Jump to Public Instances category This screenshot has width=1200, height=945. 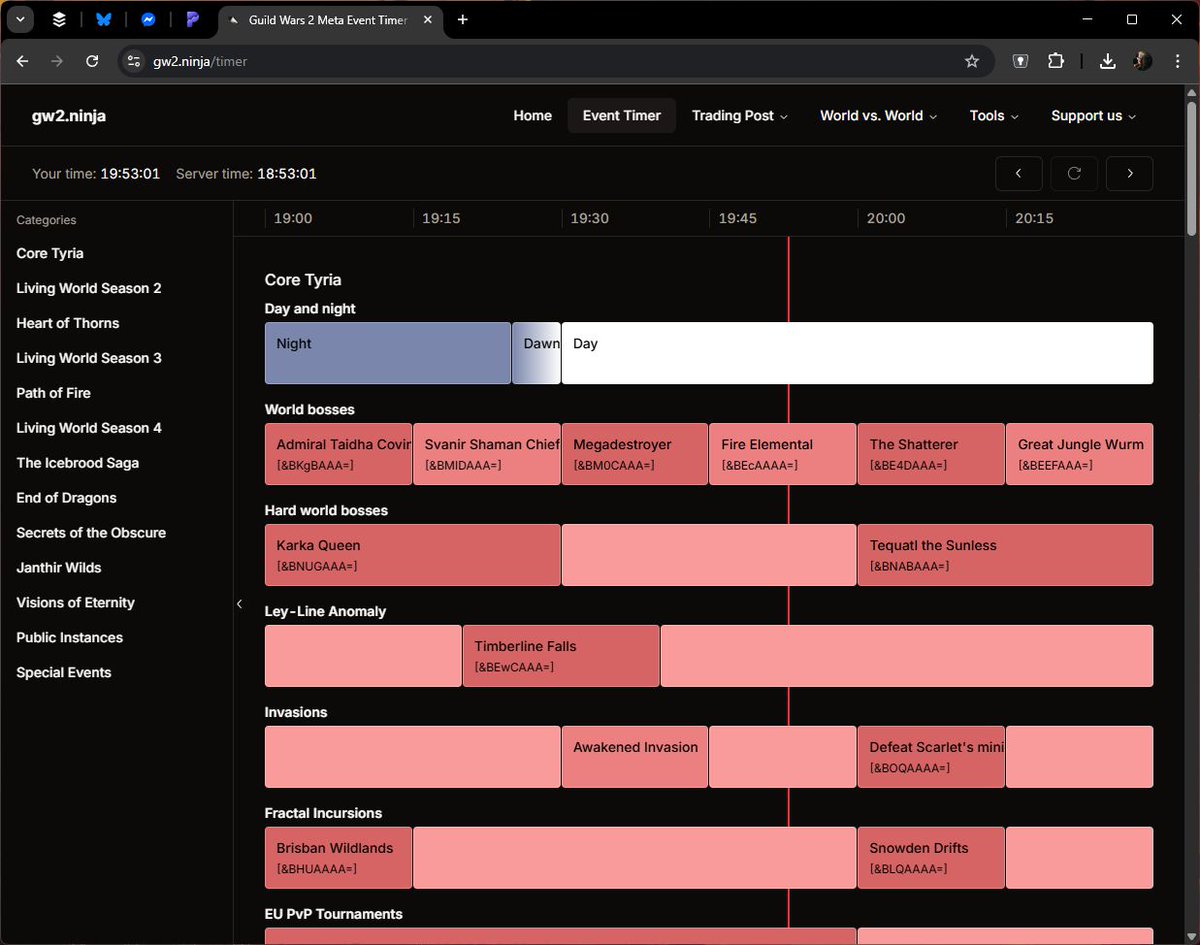[70, 639]
